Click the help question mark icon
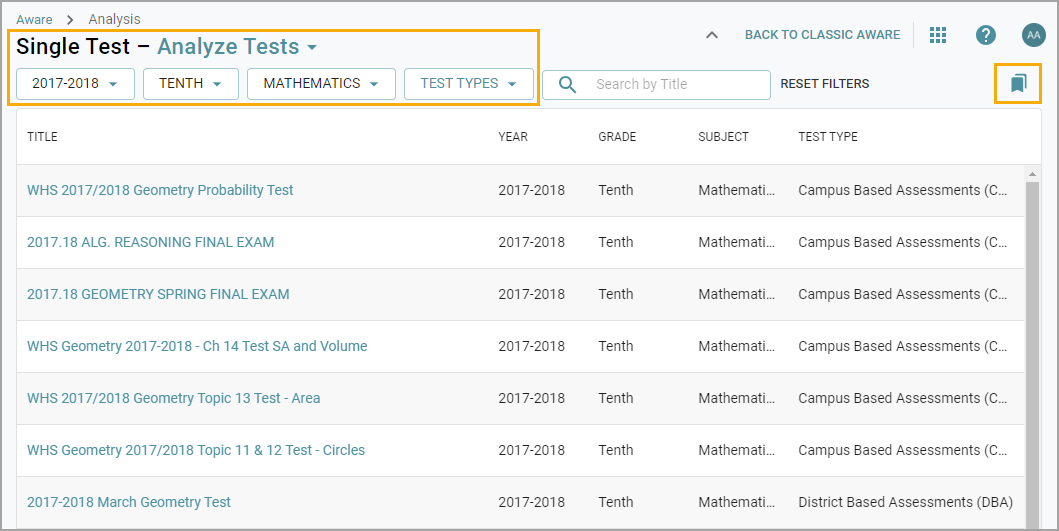The height and width of the screenshot is (531, 1059). point(985,35)
